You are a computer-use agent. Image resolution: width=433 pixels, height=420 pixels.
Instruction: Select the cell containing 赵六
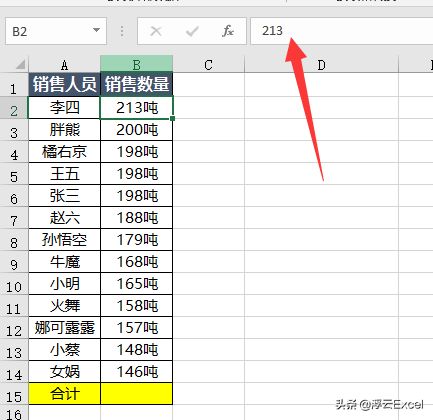click(64, 218)
